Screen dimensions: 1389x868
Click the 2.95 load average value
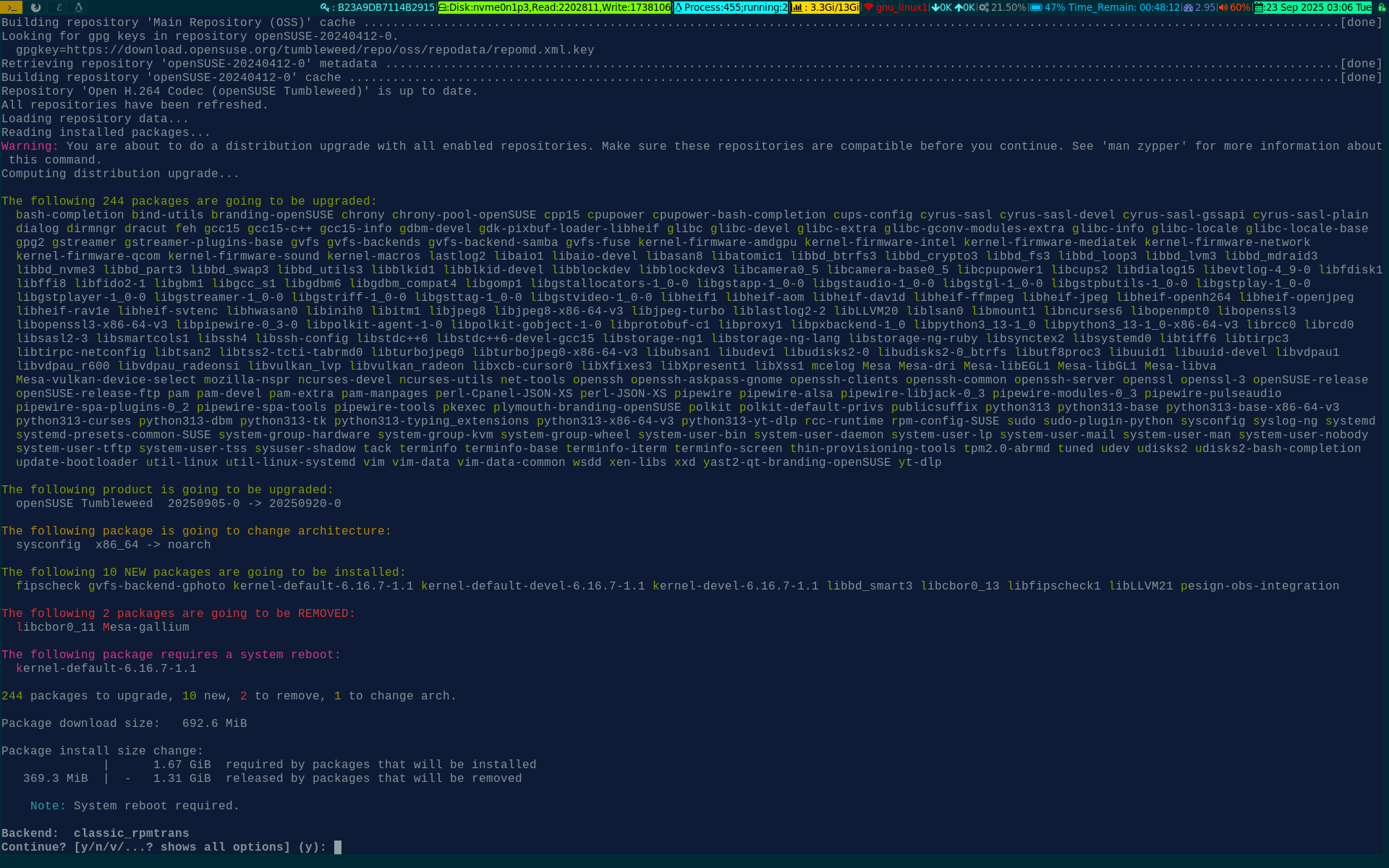click(x=1205, y=7)
